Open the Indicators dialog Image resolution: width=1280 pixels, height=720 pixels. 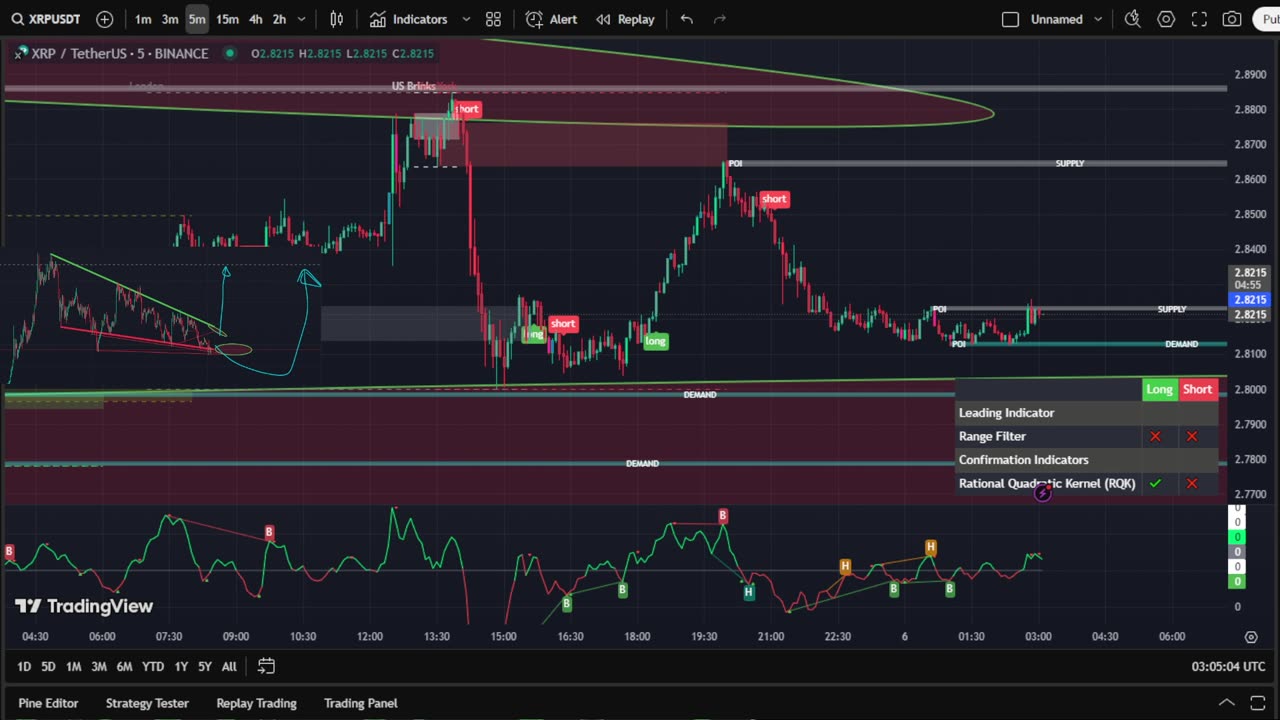point(408,19)
